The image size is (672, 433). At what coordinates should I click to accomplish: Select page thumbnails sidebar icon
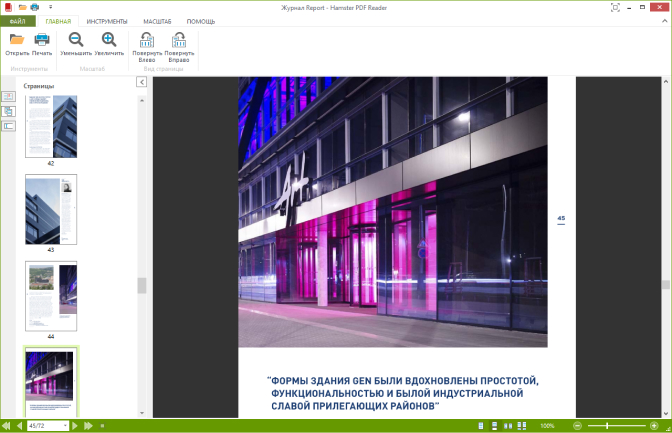8,96
